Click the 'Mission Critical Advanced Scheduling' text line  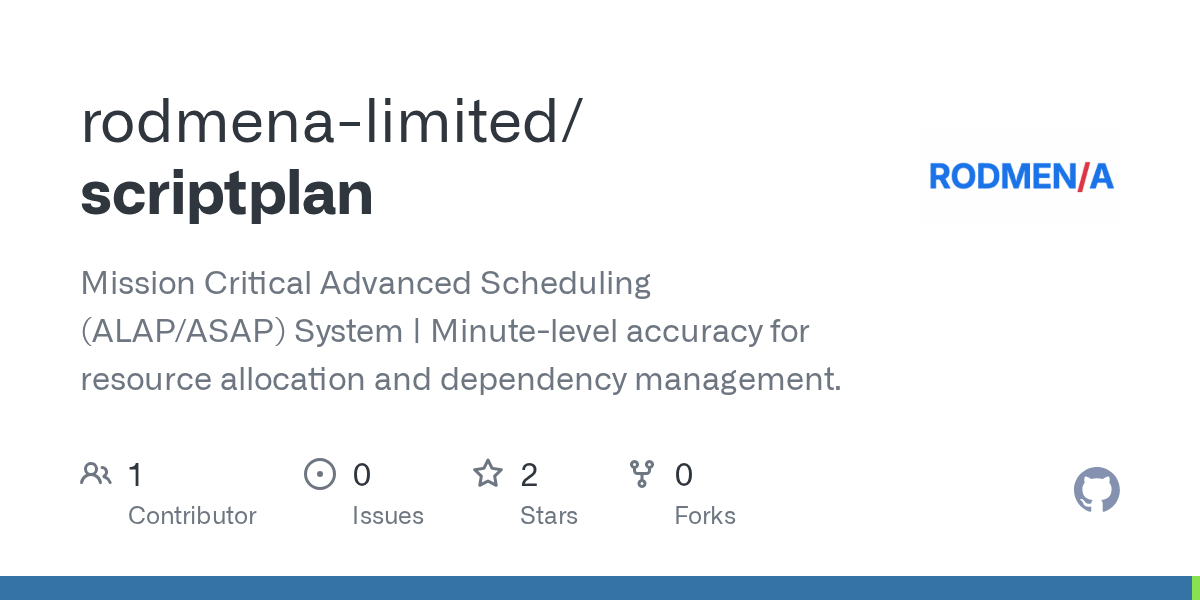coord(366,284)
